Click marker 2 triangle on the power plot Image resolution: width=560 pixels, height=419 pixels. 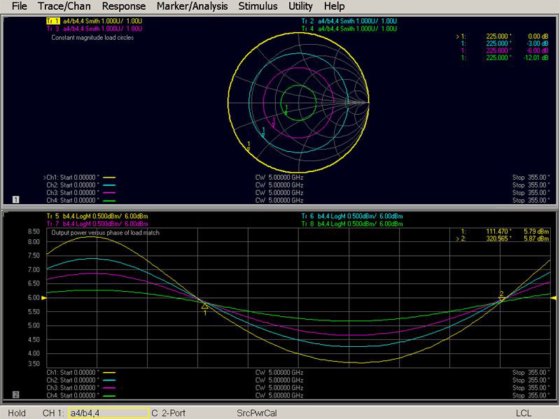pos(501,299)
